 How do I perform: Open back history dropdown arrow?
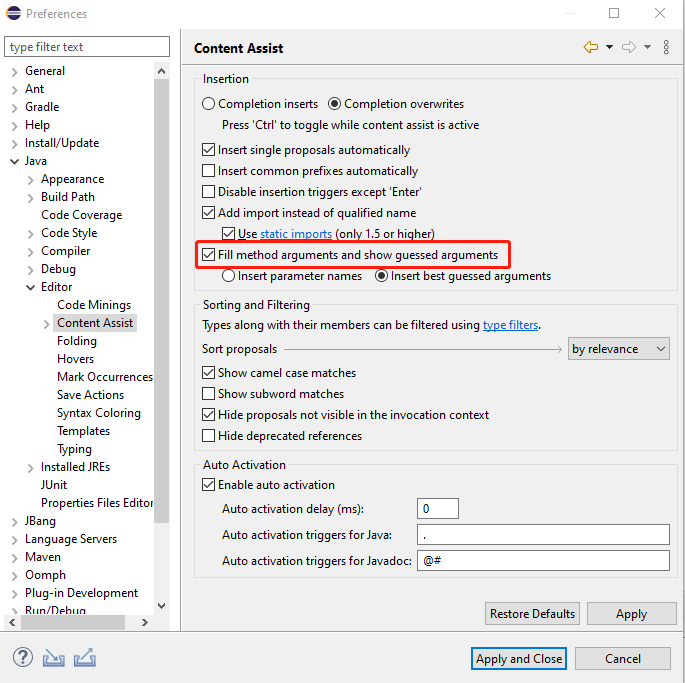[609, 47]
